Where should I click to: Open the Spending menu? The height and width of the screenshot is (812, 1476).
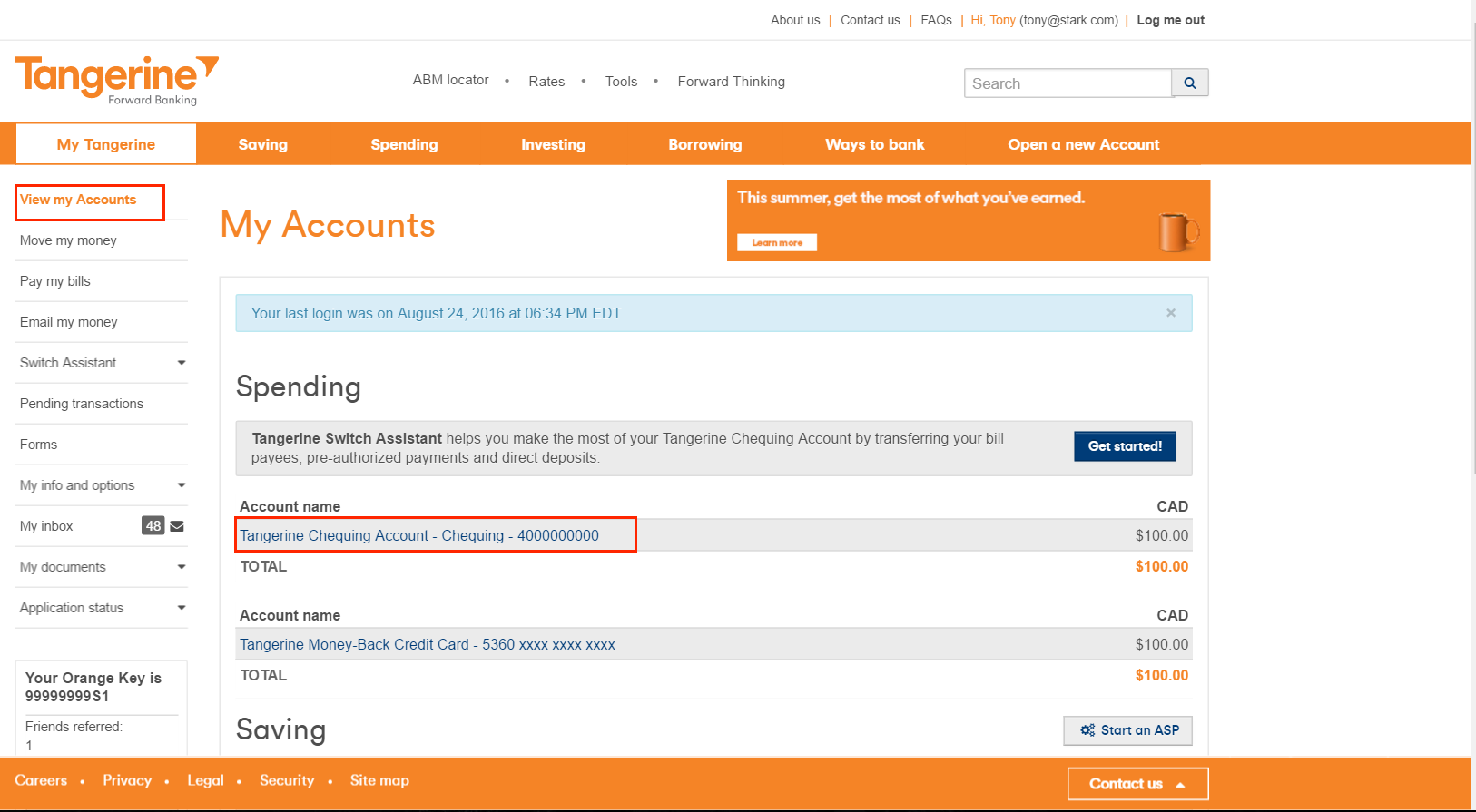tap(404, 144)
